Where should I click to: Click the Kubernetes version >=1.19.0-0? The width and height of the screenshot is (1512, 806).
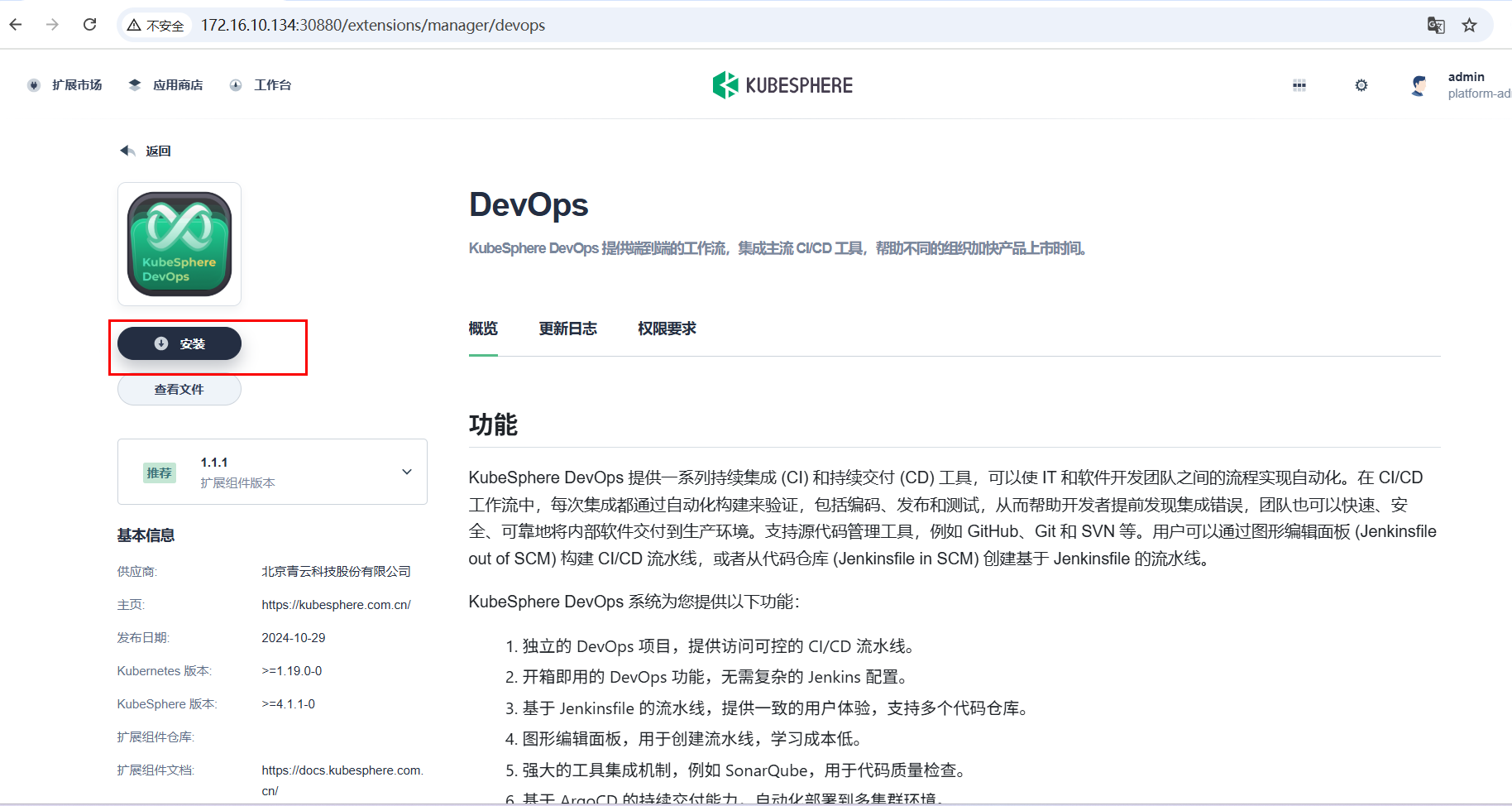(292, 671)
